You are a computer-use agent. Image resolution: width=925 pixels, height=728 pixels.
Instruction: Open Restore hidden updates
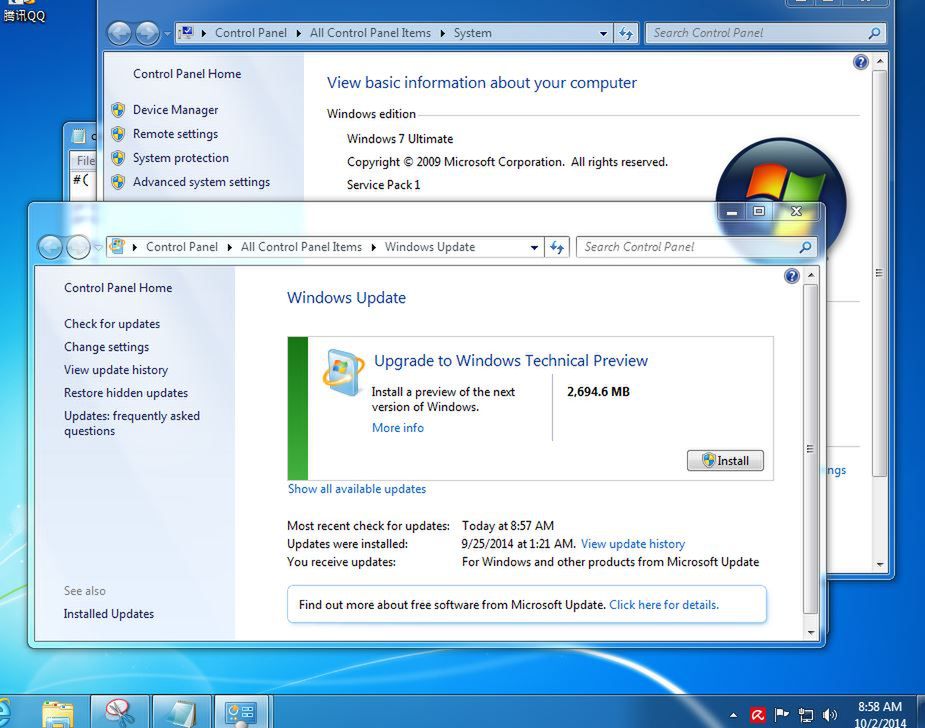(126, 393)
